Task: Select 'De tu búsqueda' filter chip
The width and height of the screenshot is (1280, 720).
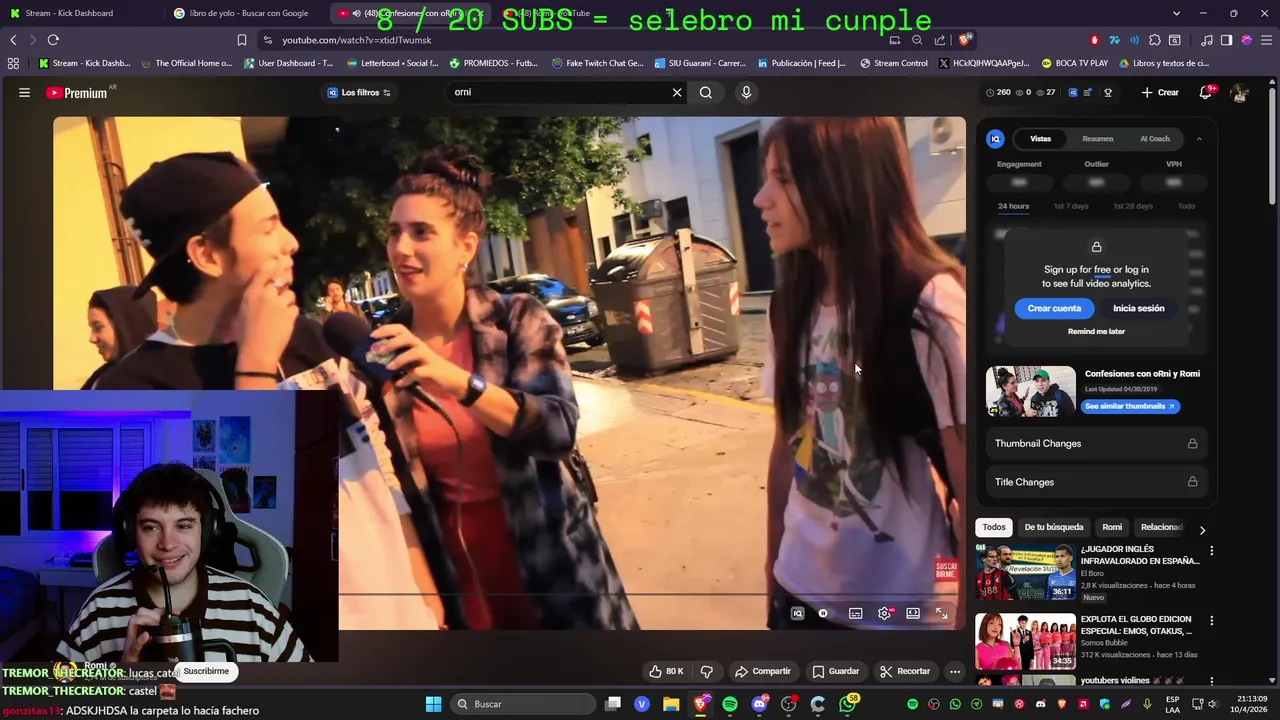Action: 1054,527
